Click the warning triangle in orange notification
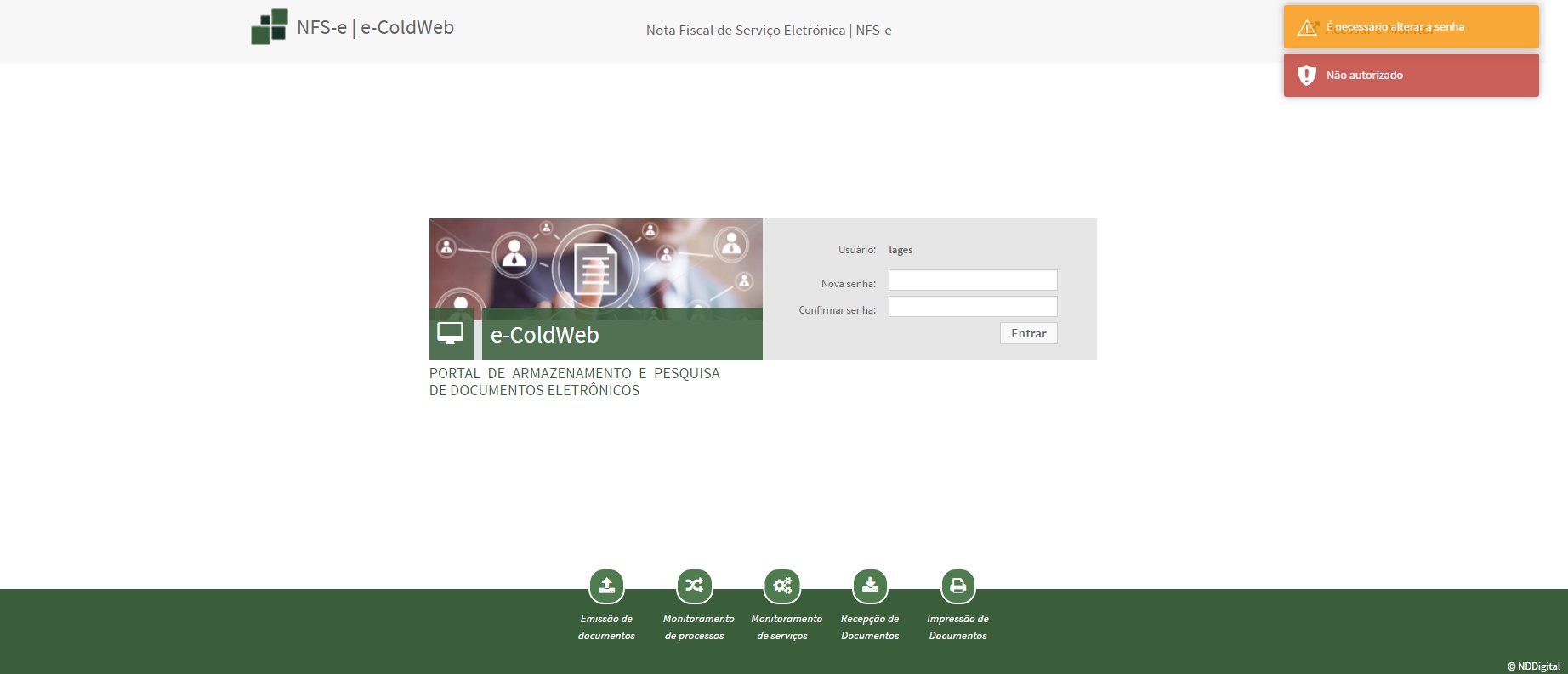 [x=1307, y=28]
